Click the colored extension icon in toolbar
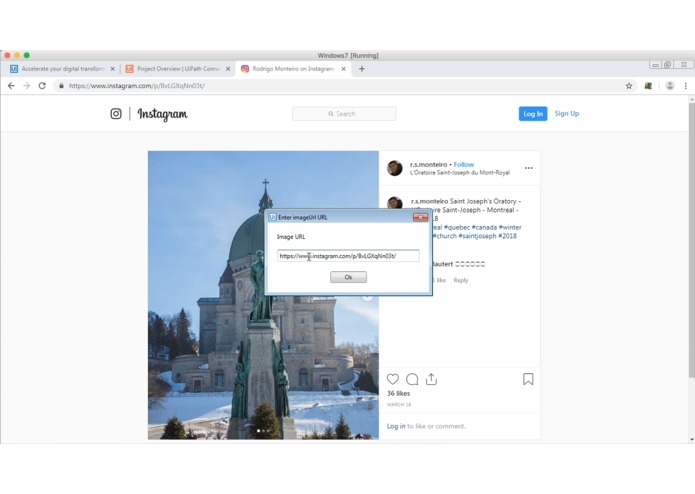 click(648, 86)
